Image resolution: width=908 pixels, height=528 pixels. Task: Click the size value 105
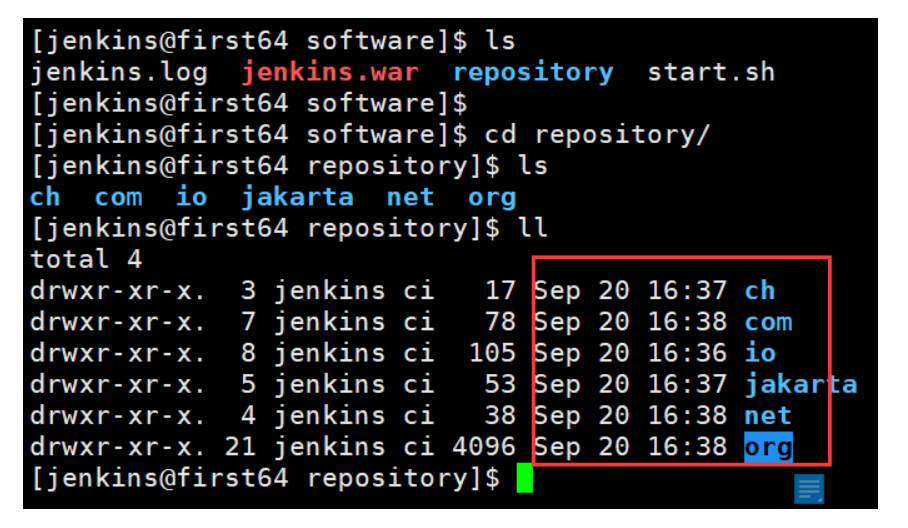tap(492, 353)
